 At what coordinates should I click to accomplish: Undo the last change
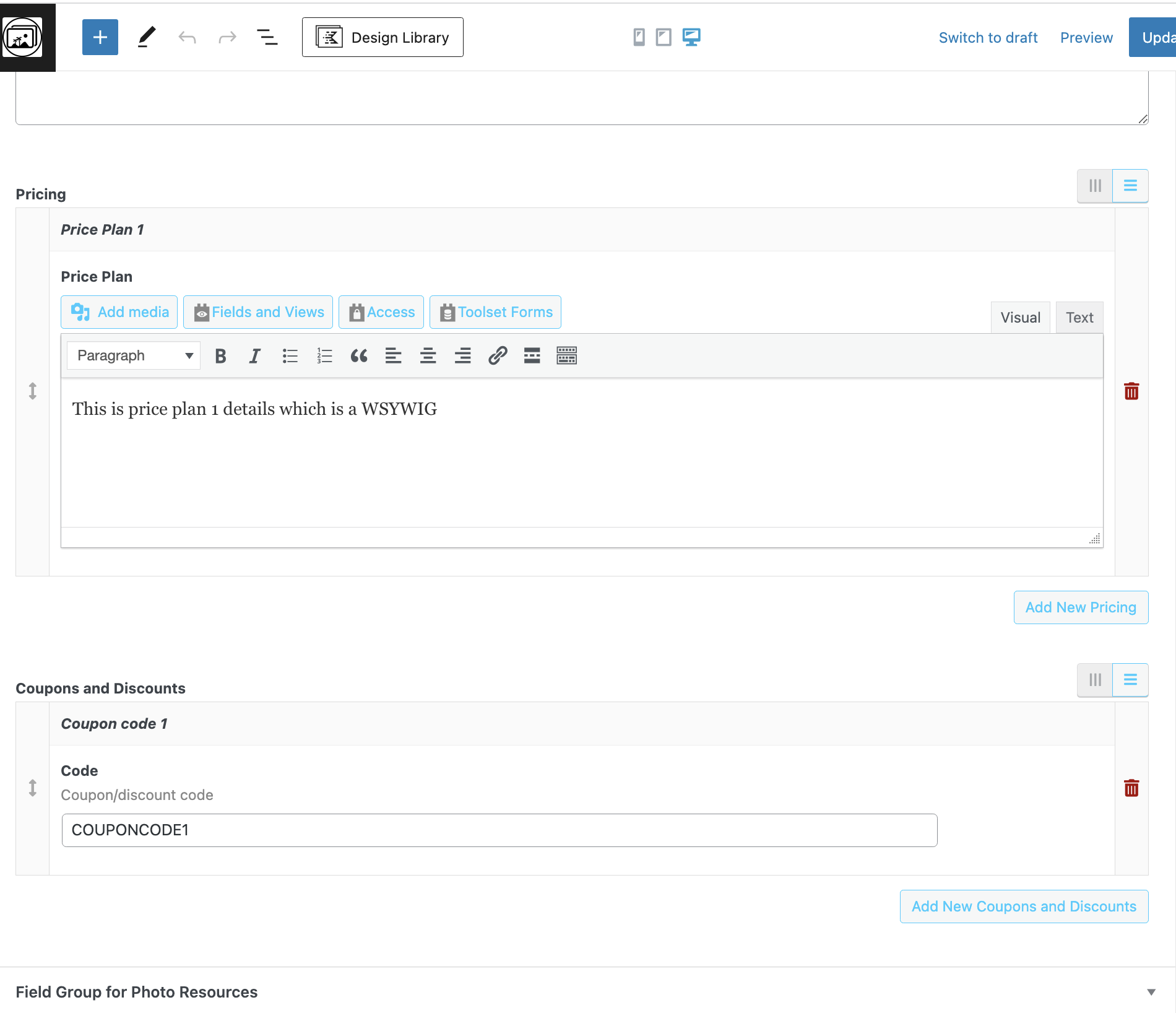click(187, 38)
